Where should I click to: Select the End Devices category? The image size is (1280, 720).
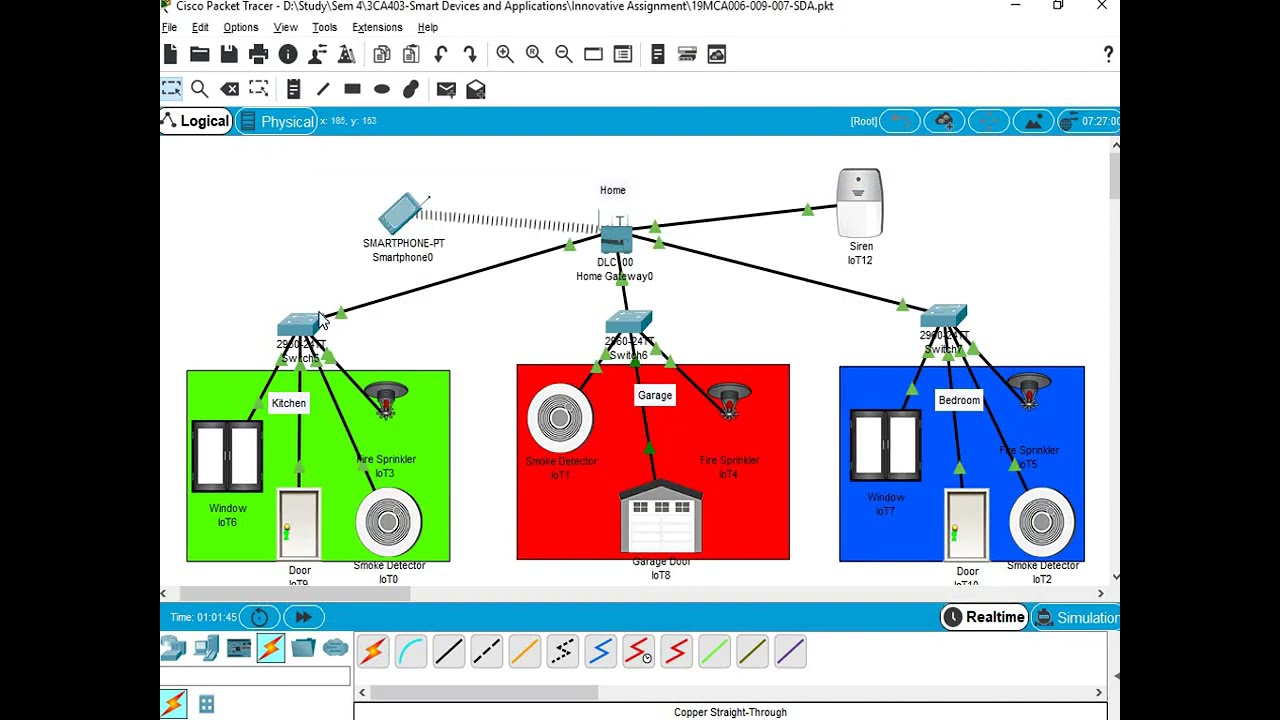tap(206, 648)
